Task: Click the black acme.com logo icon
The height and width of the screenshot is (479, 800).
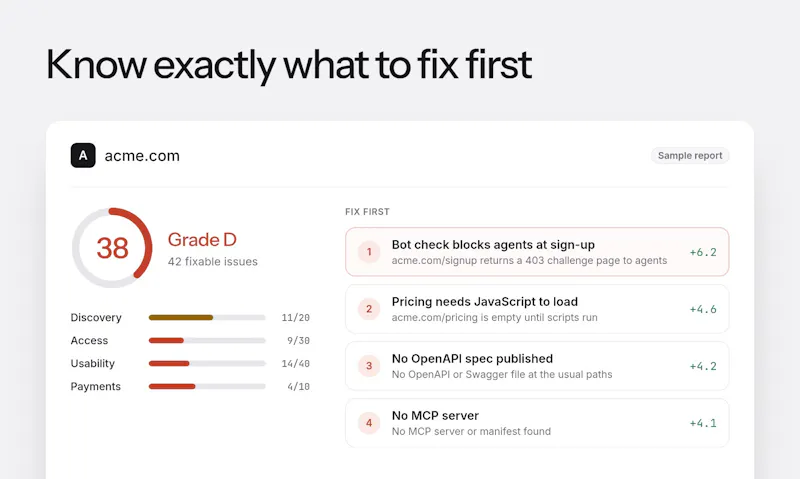Action: coord(83,156)
